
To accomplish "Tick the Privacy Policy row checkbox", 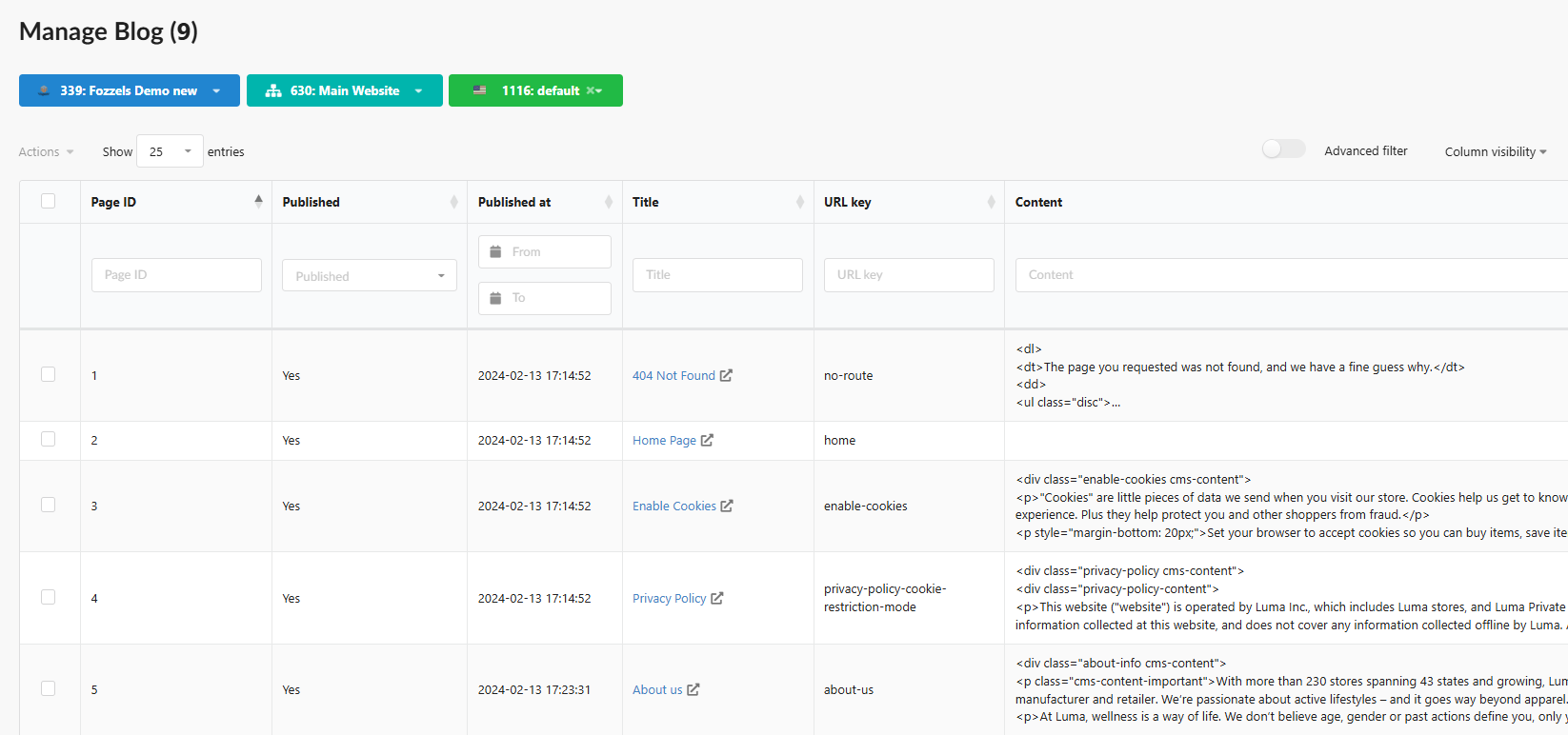I will (x=49, y=597).
